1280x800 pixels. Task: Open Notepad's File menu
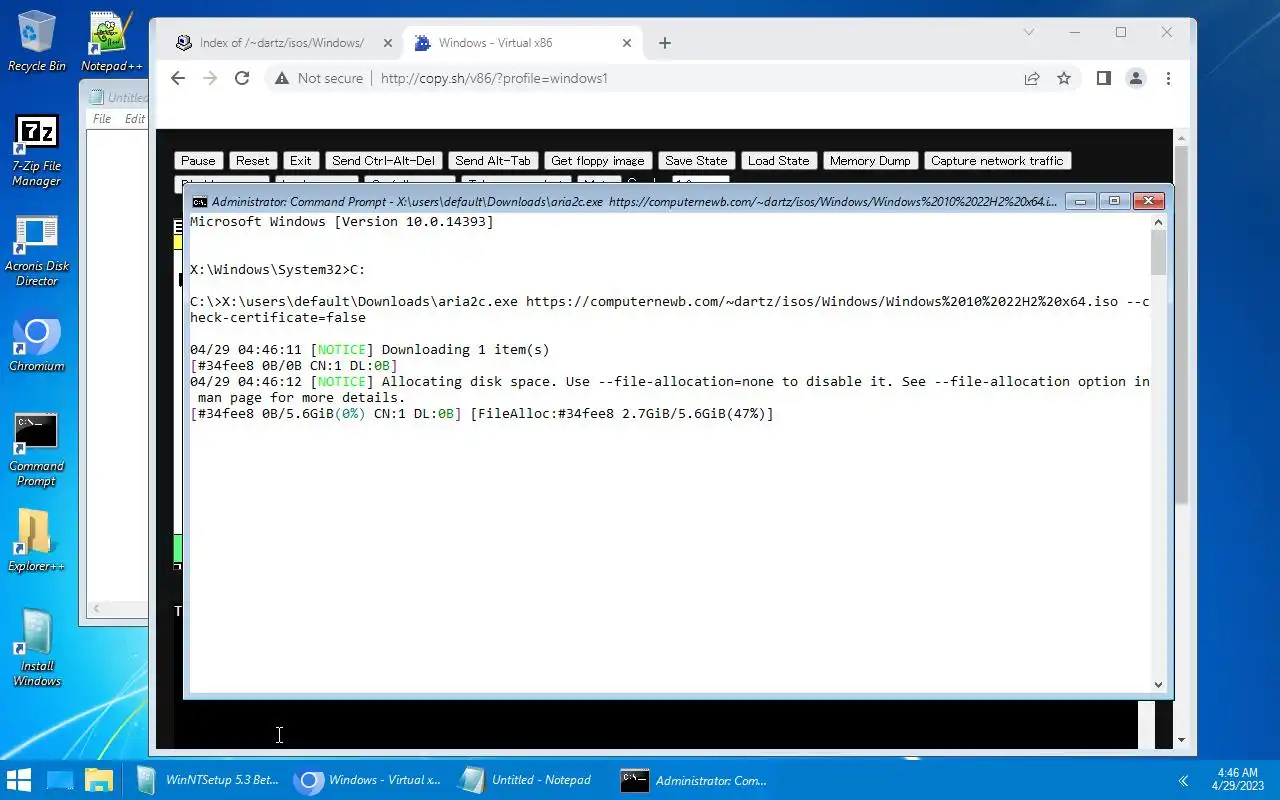[102, 118]
